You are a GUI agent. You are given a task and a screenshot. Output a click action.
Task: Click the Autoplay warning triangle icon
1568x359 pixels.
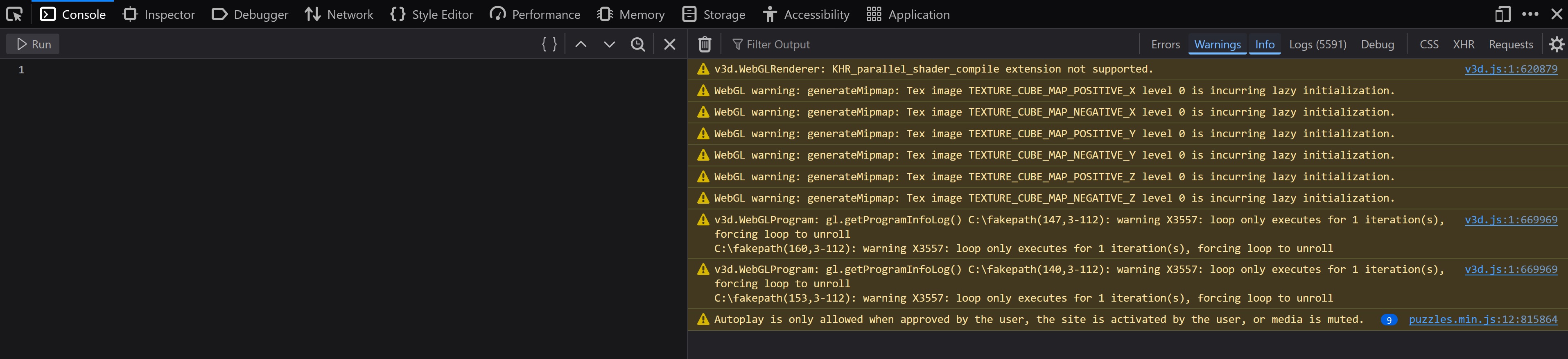[703, 319]
